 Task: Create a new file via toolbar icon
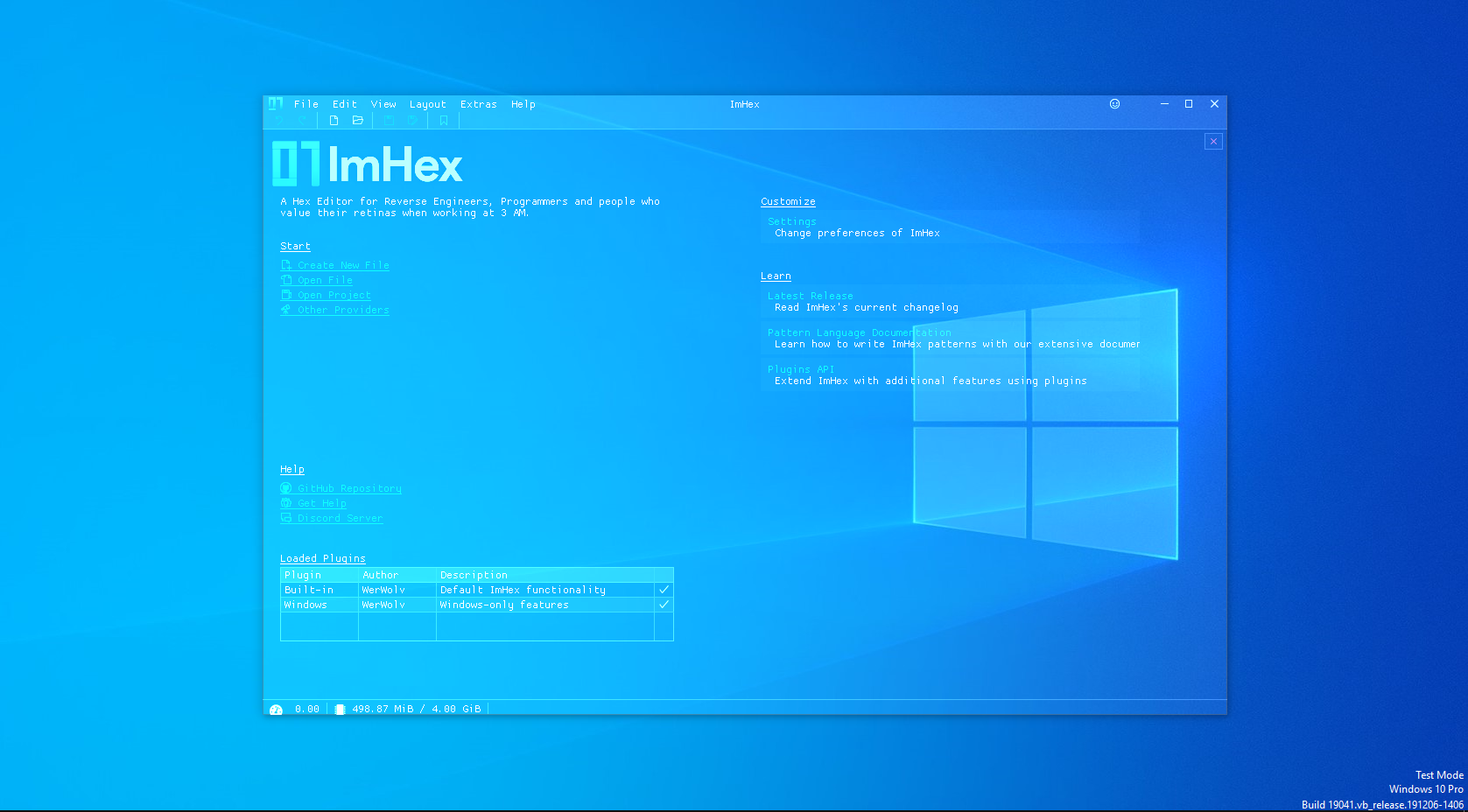[x=334, y=121]
